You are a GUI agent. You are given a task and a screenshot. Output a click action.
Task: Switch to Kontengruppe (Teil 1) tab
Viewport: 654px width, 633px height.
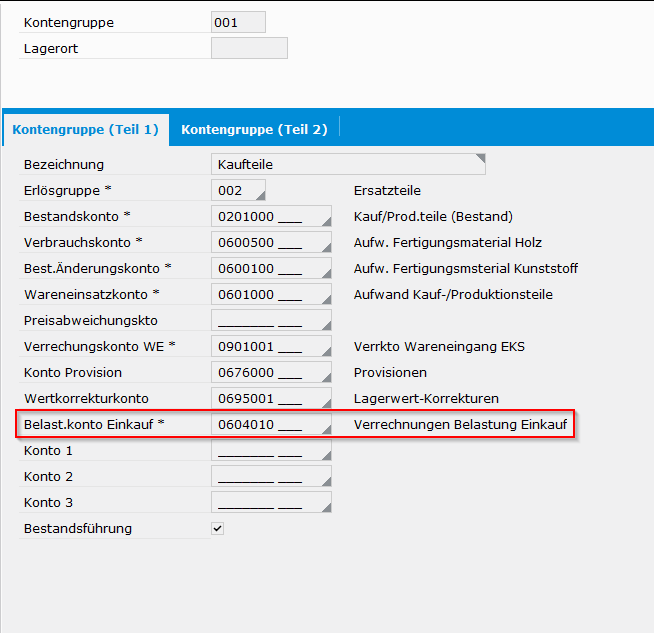pyautogui.click(x=86, y=130)
